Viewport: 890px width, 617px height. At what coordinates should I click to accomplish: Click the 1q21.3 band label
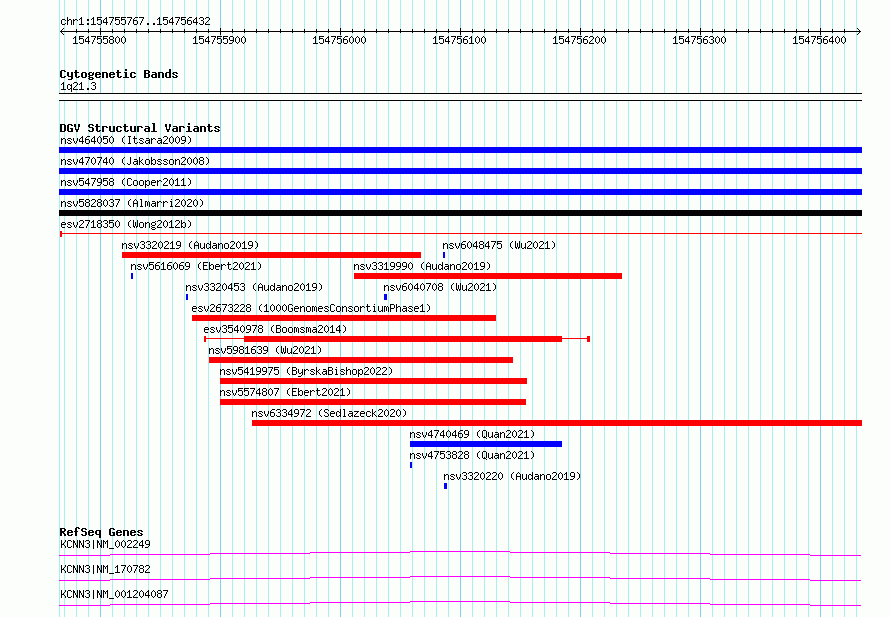(78, 86)
